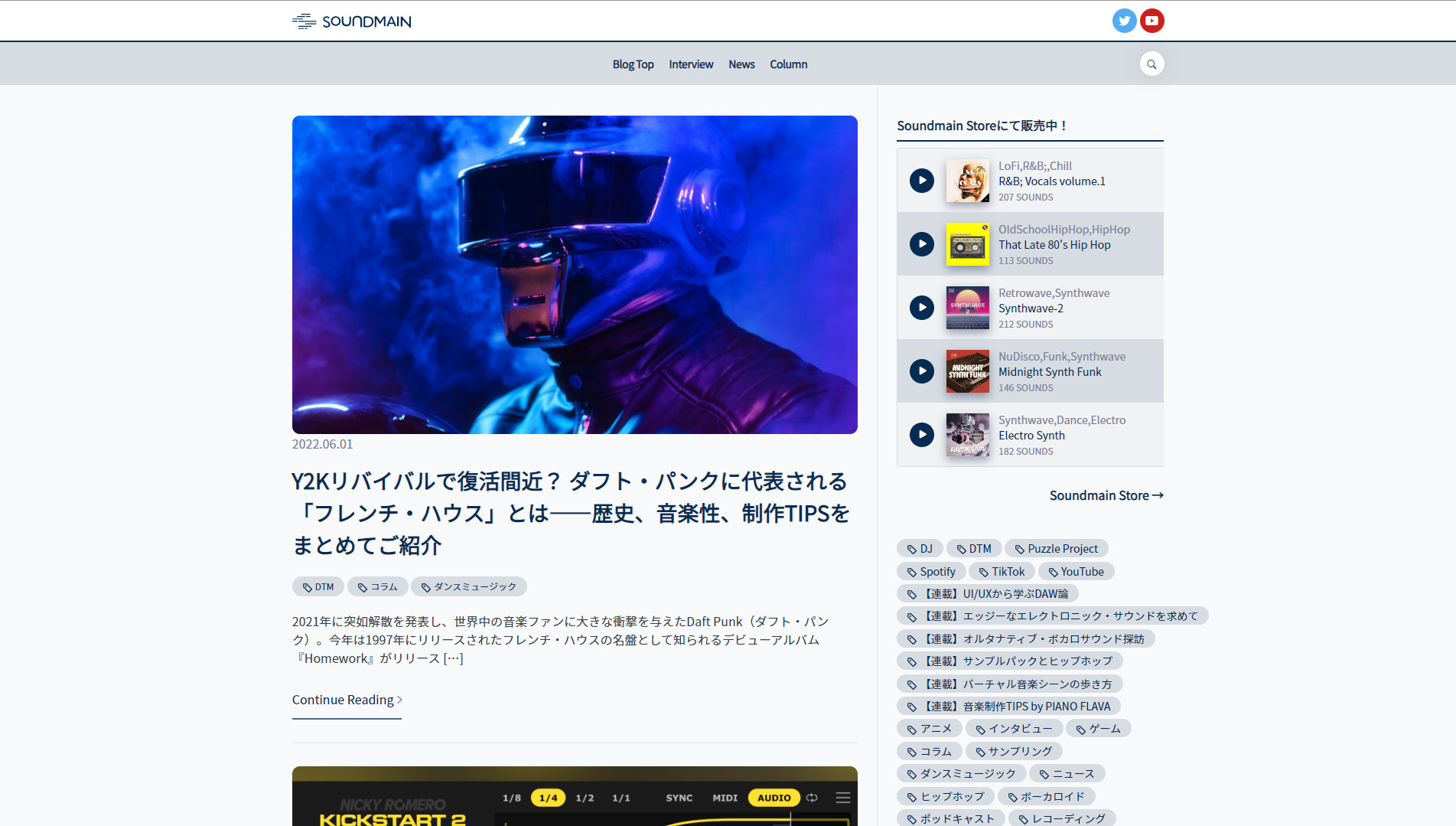This screenshot has width=1456, height=826.
Task: Open the Synthwave-2 pack title
Action: click(1031, 308)
